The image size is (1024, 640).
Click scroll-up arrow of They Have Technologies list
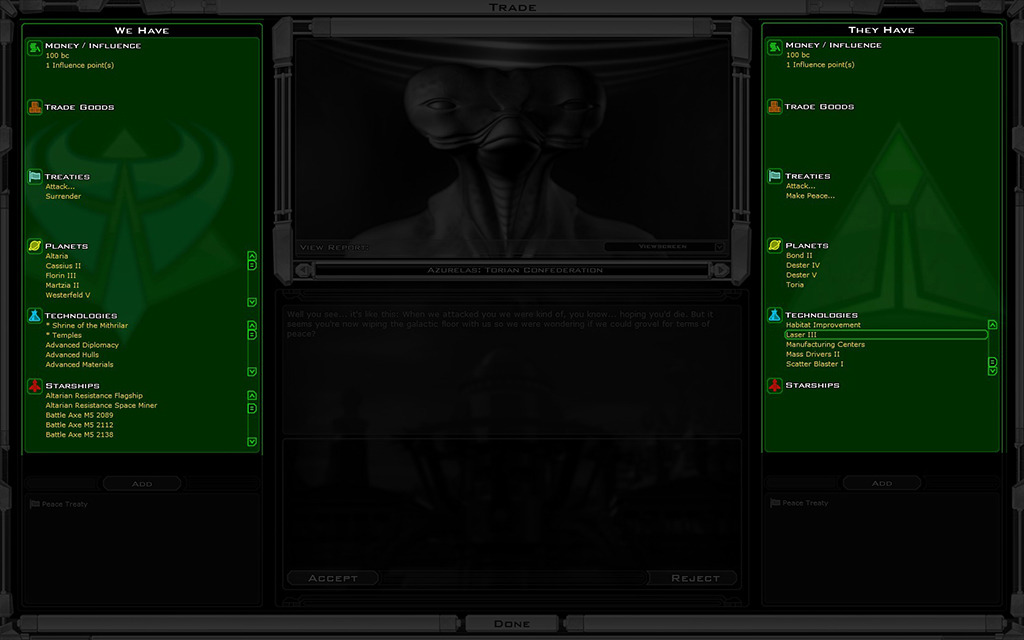992,325
